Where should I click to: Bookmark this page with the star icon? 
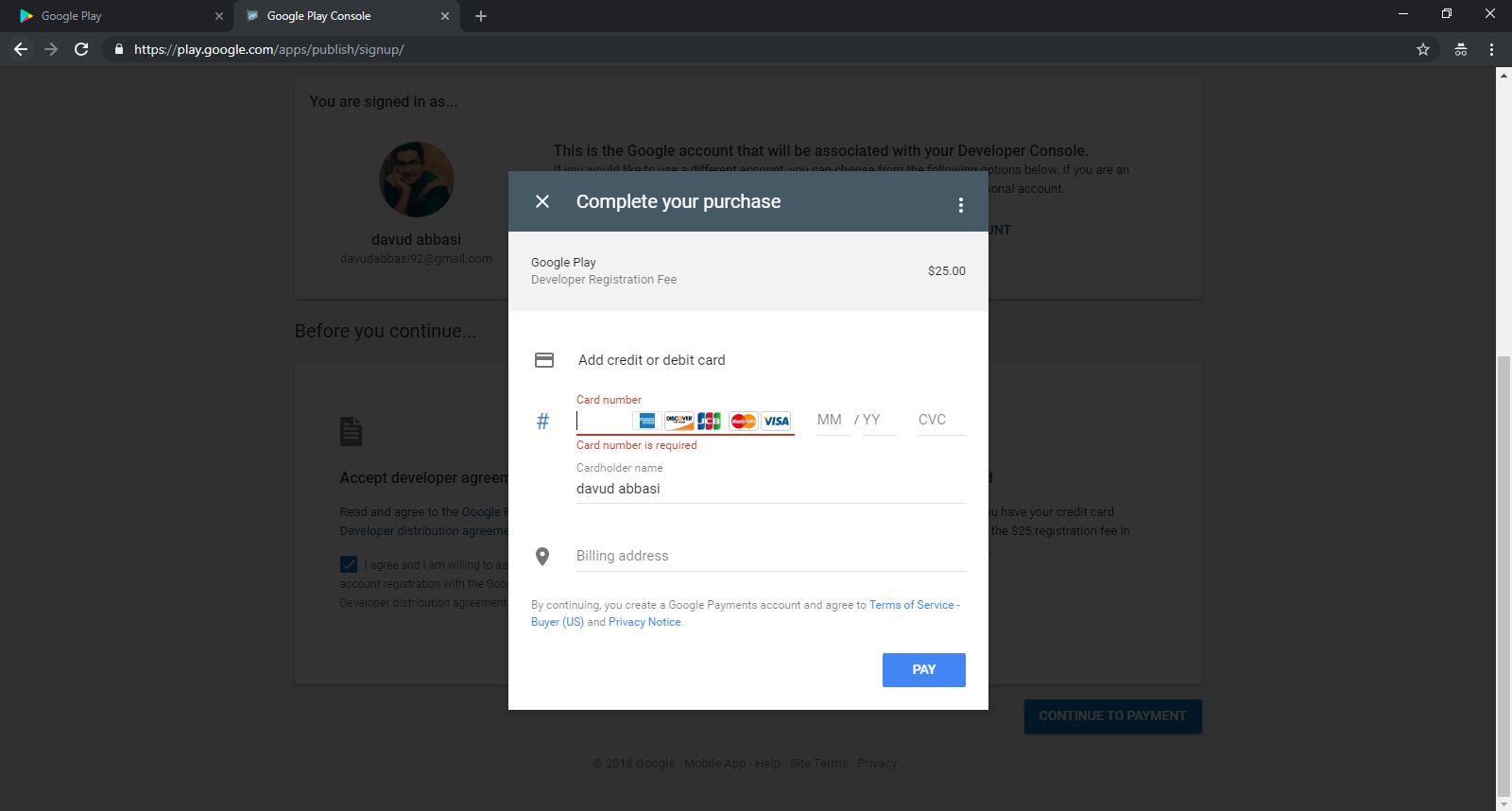(x=1423, y=49)
